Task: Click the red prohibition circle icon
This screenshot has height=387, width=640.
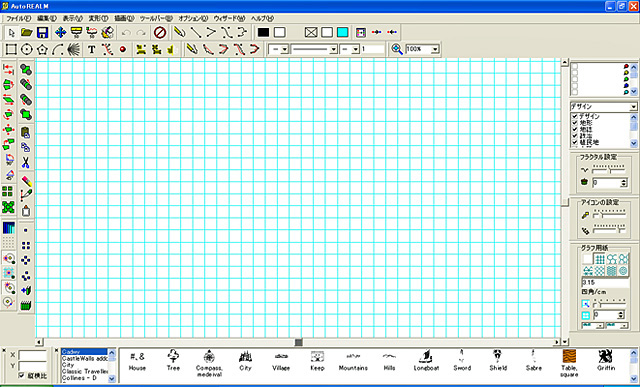Action: pos(160,32)
